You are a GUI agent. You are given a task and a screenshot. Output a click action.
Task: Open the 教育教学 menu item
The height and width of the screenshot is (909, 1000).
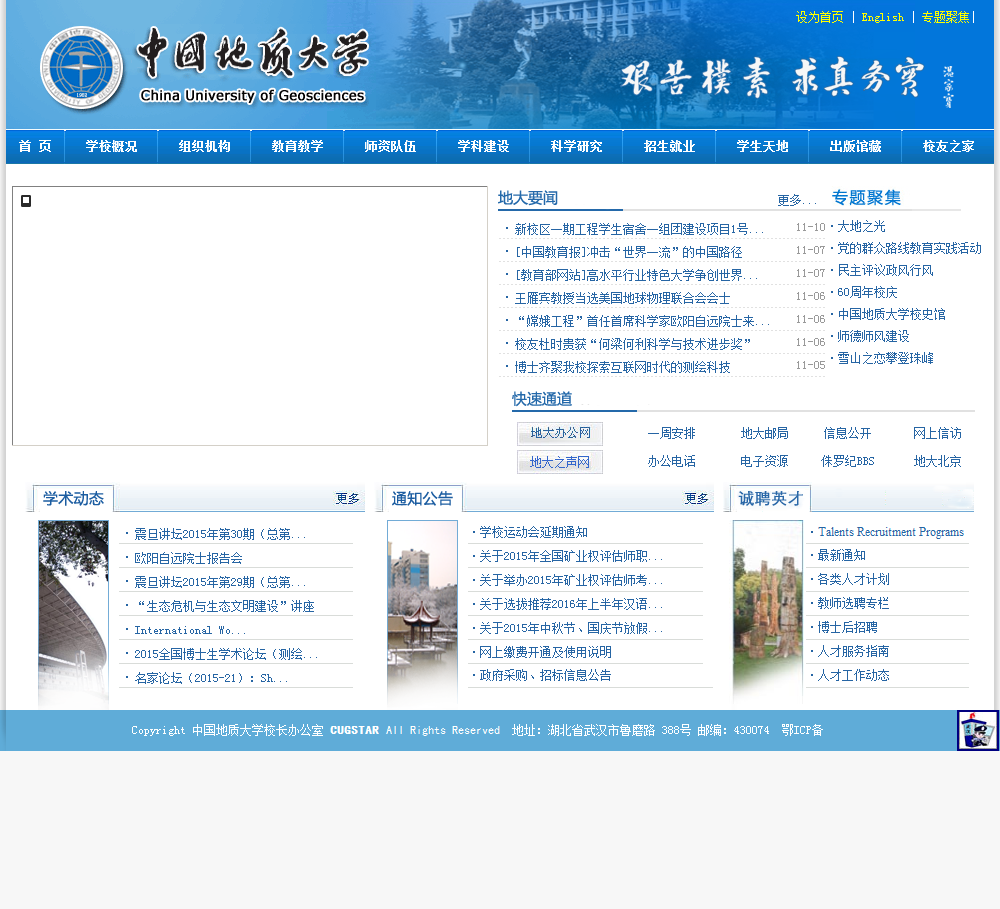[x=297, y=147]
